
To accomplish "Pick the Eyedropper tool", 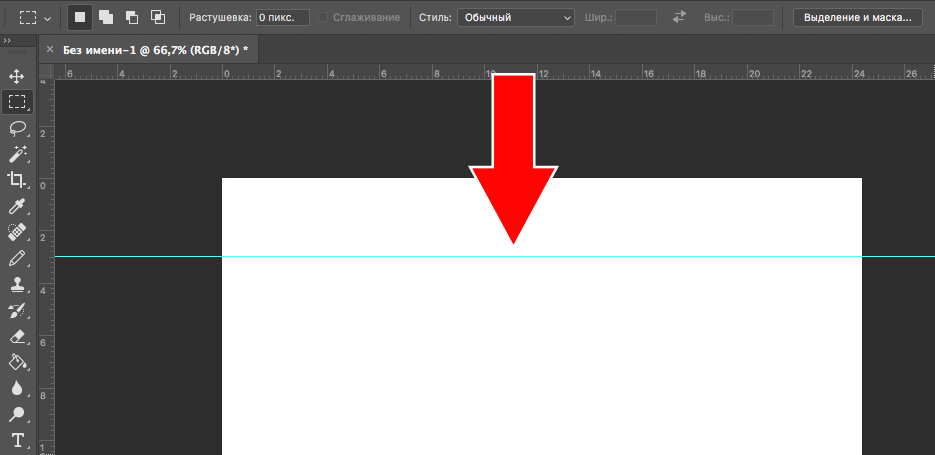I will pyautogui.click(x=17, y=206).
